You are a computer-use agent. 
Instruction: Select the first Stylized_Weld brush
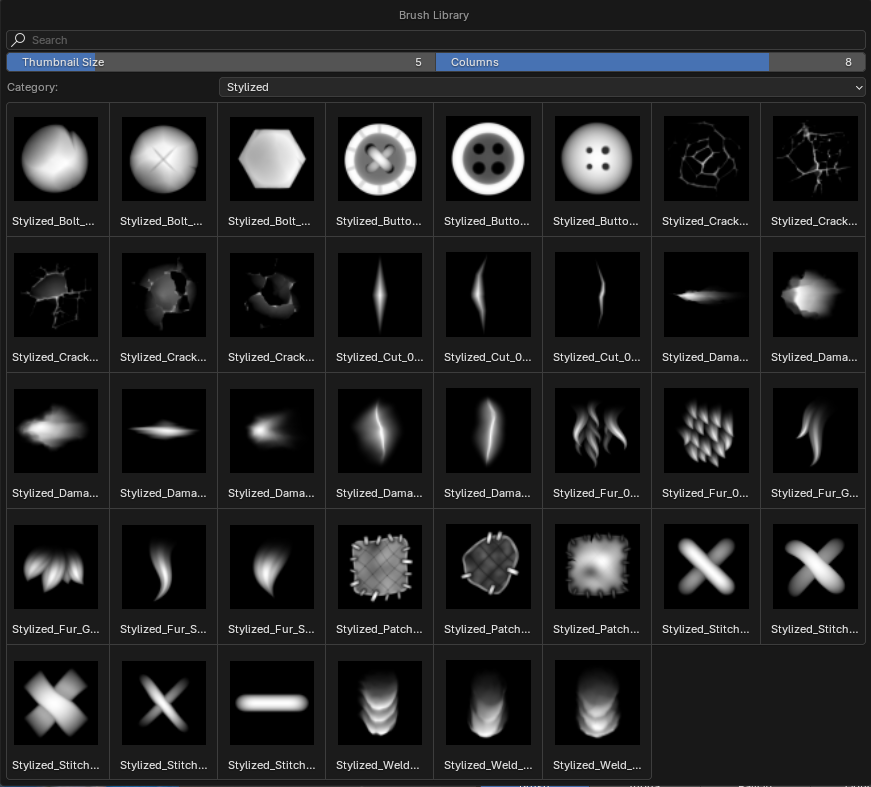click(x=380, y=702)
